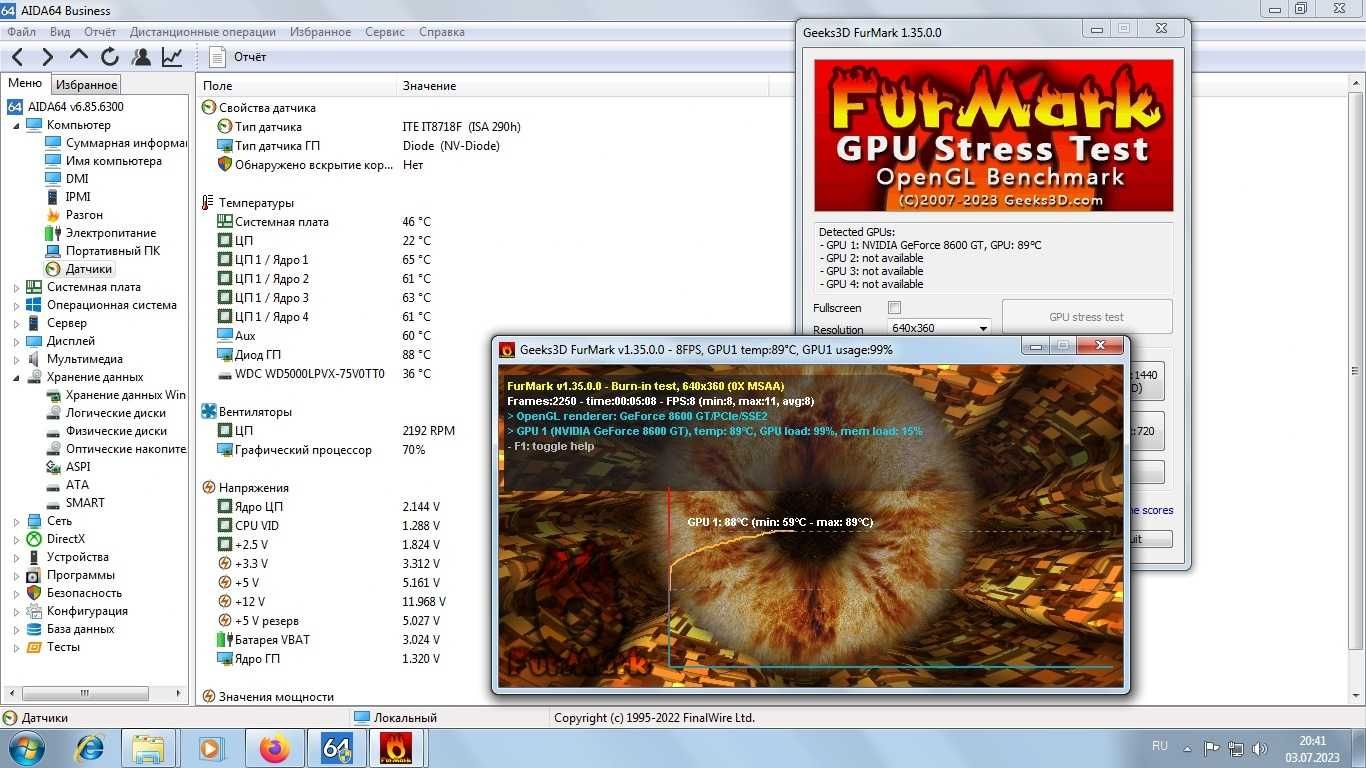Select the Системная плата 46 °C row
Viewport: 1366px width, 768px height.
[x=324, y=222]
